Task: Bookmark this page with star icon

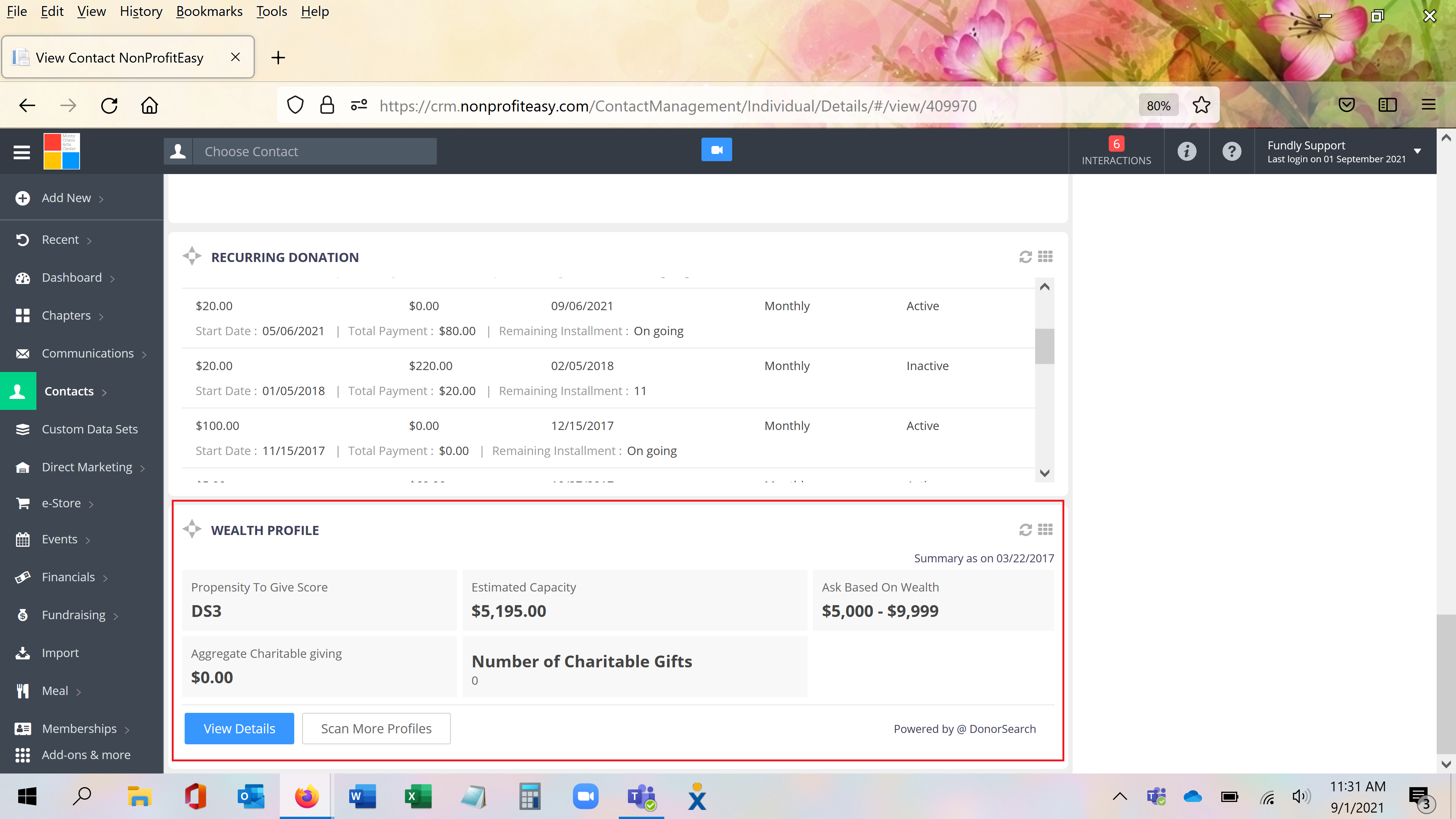Action: [1201, 105]
